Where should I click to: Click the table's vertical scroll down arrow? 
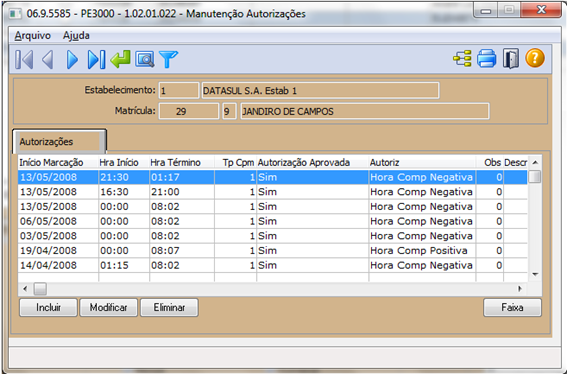coord(535,275)
